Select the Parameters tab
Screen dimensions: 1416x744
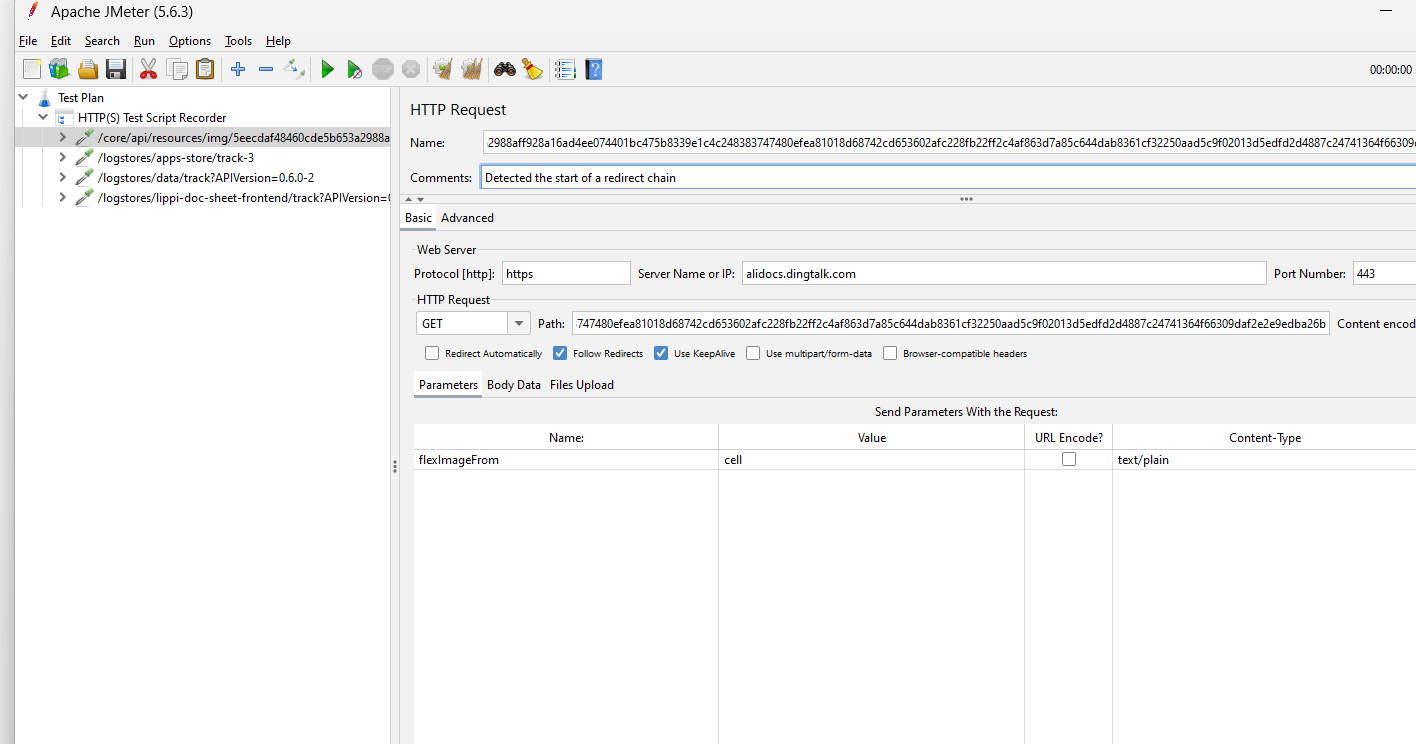click(x=448, y=385)
